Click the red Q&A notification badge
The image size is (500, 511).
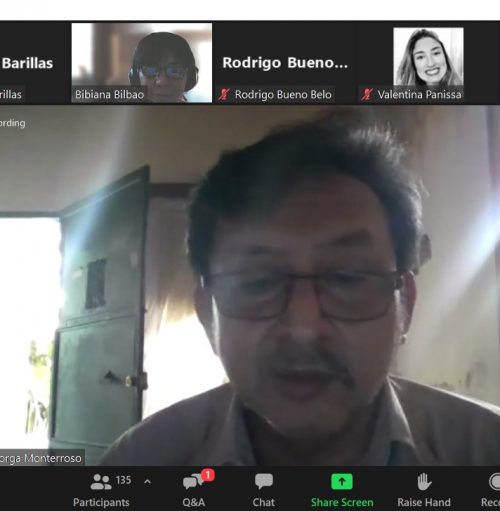tap(208, 475)
